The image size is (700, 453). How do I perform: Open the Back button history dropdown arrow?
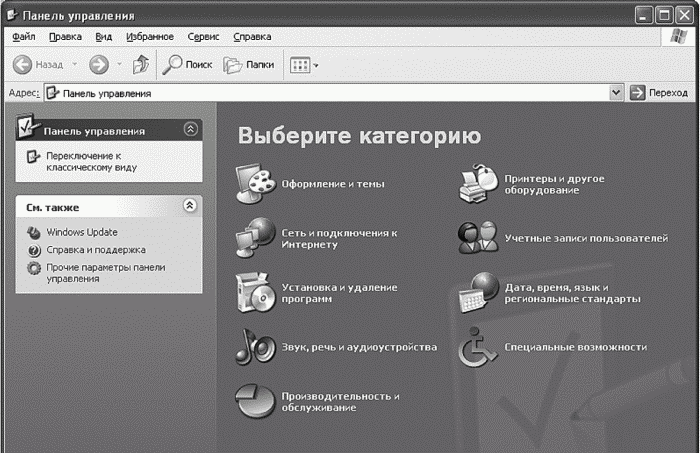point(75,65)
